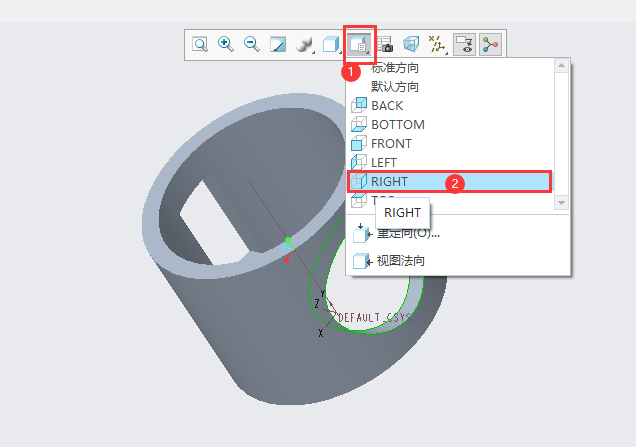The image size is (636, 447).
Task: Open the saved orientations cube icon
Action: point(331,44)
